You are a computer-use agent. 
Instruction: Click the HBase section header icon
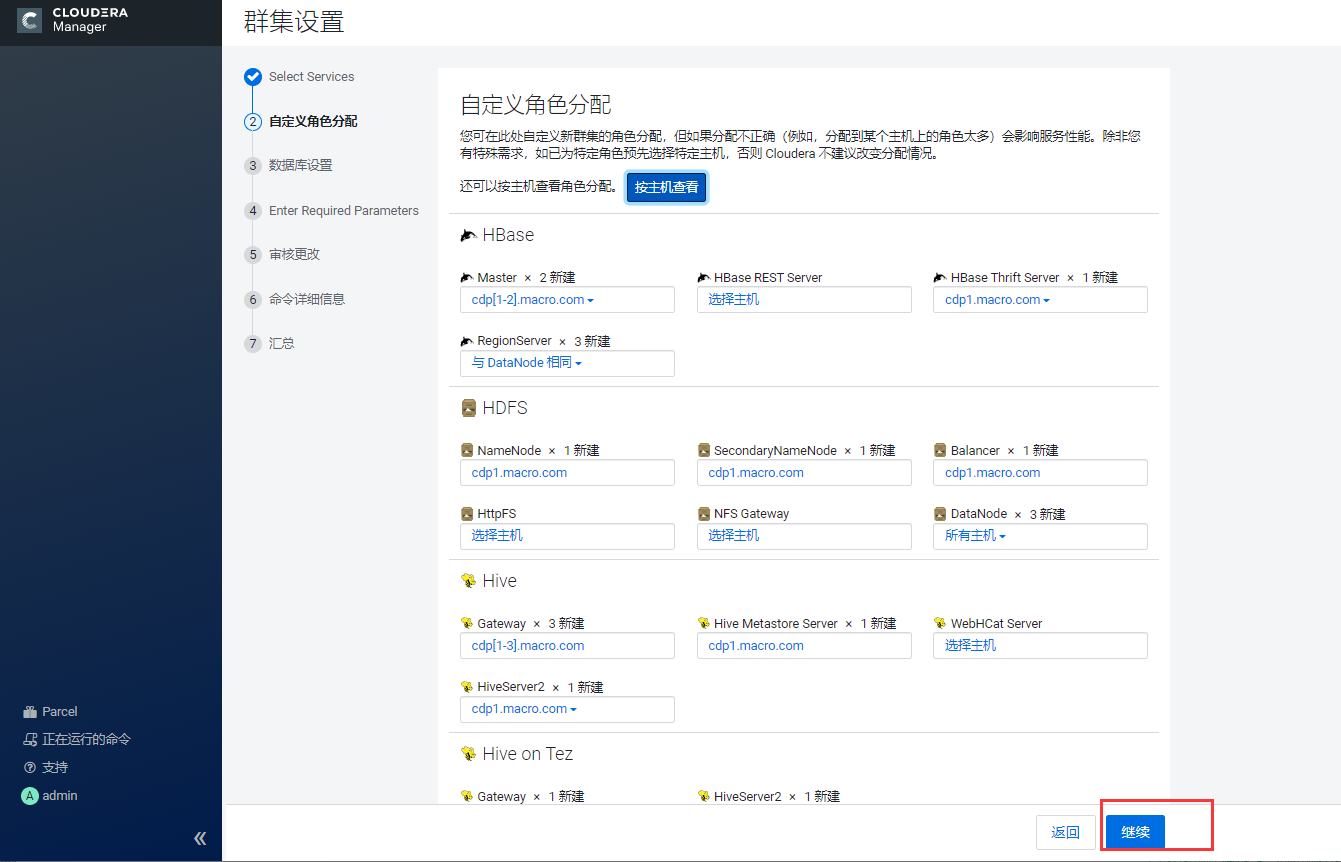click(468, 235)
